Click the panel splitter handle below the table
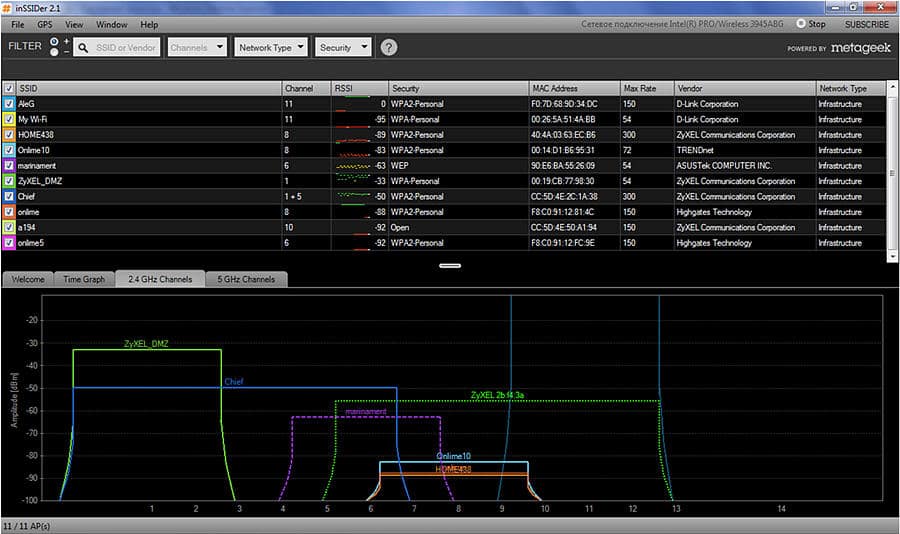This screenshot has width=900, height=534. (x=449, y=266)
